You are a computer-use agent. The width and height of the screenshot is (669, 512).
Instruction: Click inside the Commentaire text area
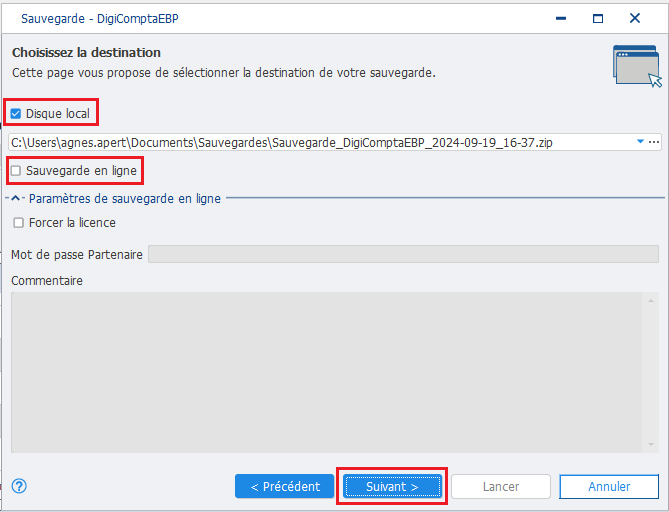(326, 372)
